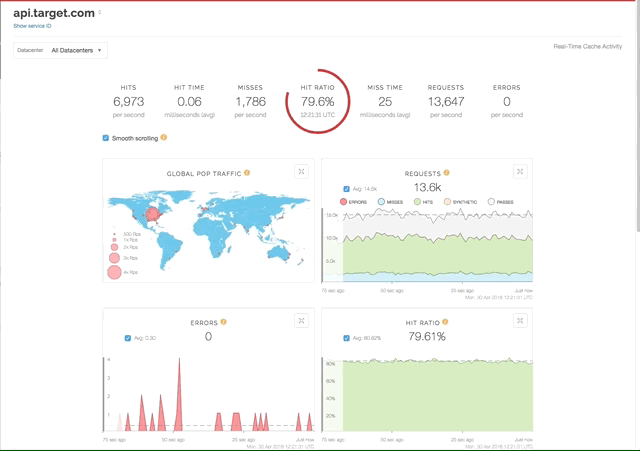Open info icon beside Global POP Traffic
Viewport: 640px width, 451px height.
pos(247,173)
